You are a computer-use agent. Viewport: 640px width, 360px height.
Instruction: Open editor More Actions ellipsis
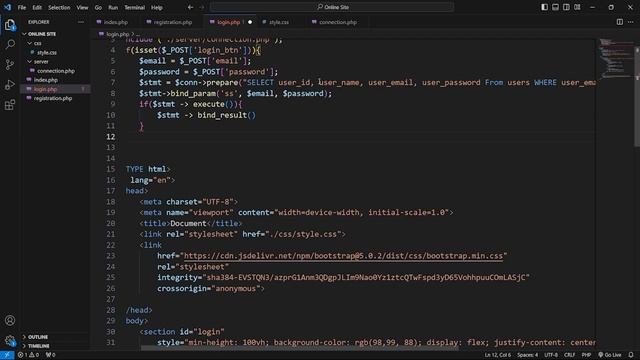631,22
